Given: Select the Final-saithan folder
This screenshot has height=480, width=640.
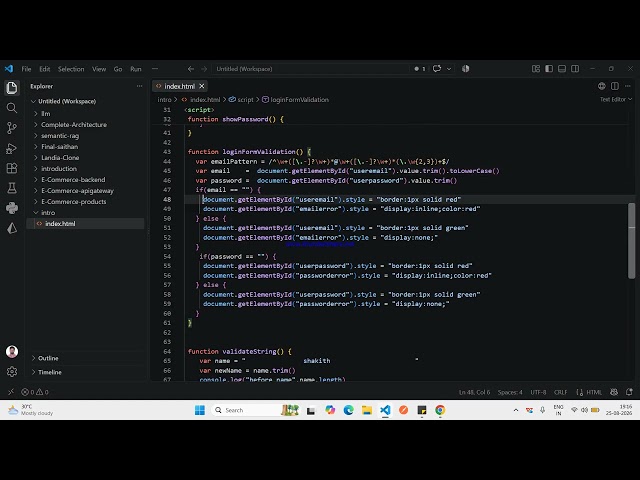Looking at the screenshot, I should click(x=86, y=147).
